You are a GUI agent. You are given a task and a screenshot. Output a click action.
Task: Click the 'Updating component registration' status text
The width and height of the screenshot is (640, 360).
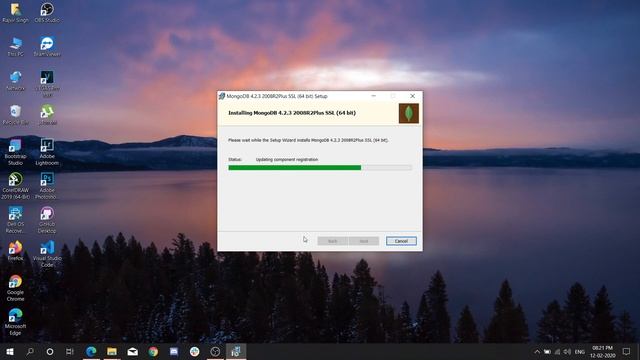(x=287, y=160)
